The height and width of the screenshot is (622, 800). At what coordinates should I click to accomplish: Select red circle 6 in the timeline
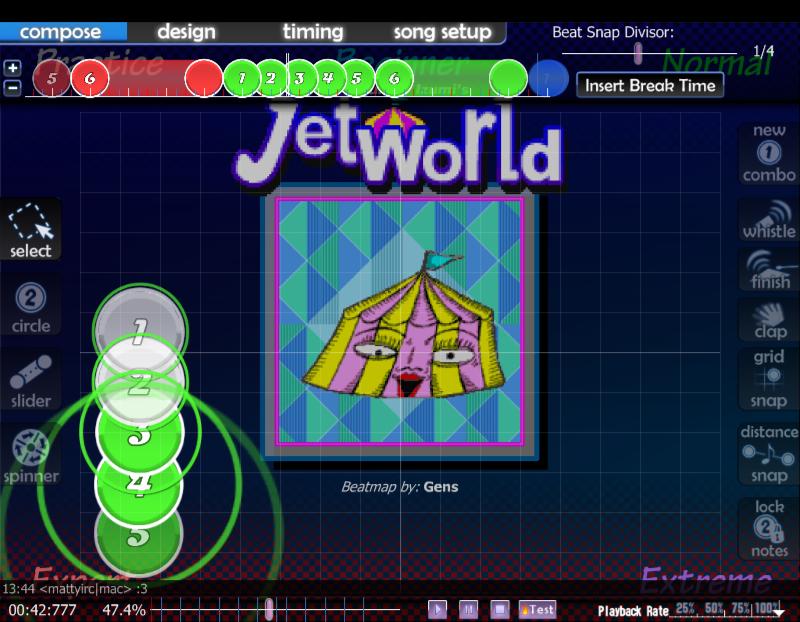[90, 78]
